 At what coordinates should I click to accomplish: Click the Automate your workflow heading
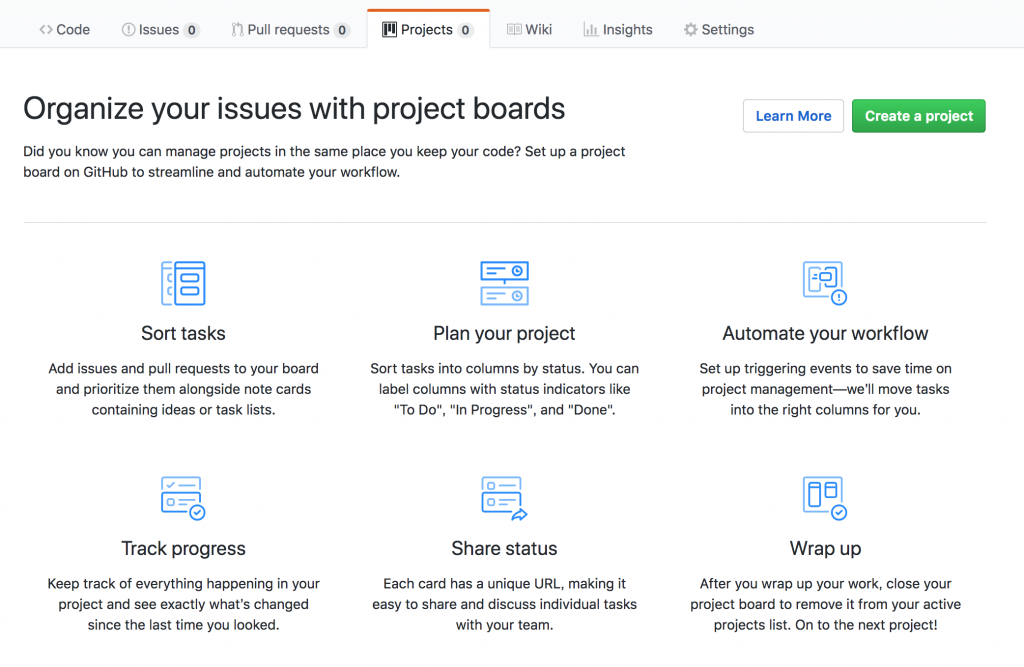(825, 333)
